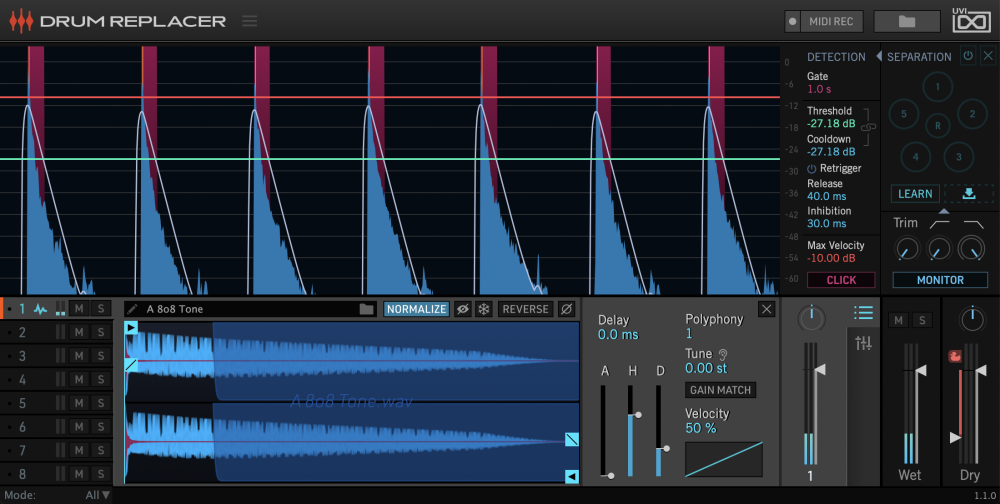The width and height of the screenshot is (1000, 504).
Task: Open the preset folder browser in header
Action: coord(906,21)
